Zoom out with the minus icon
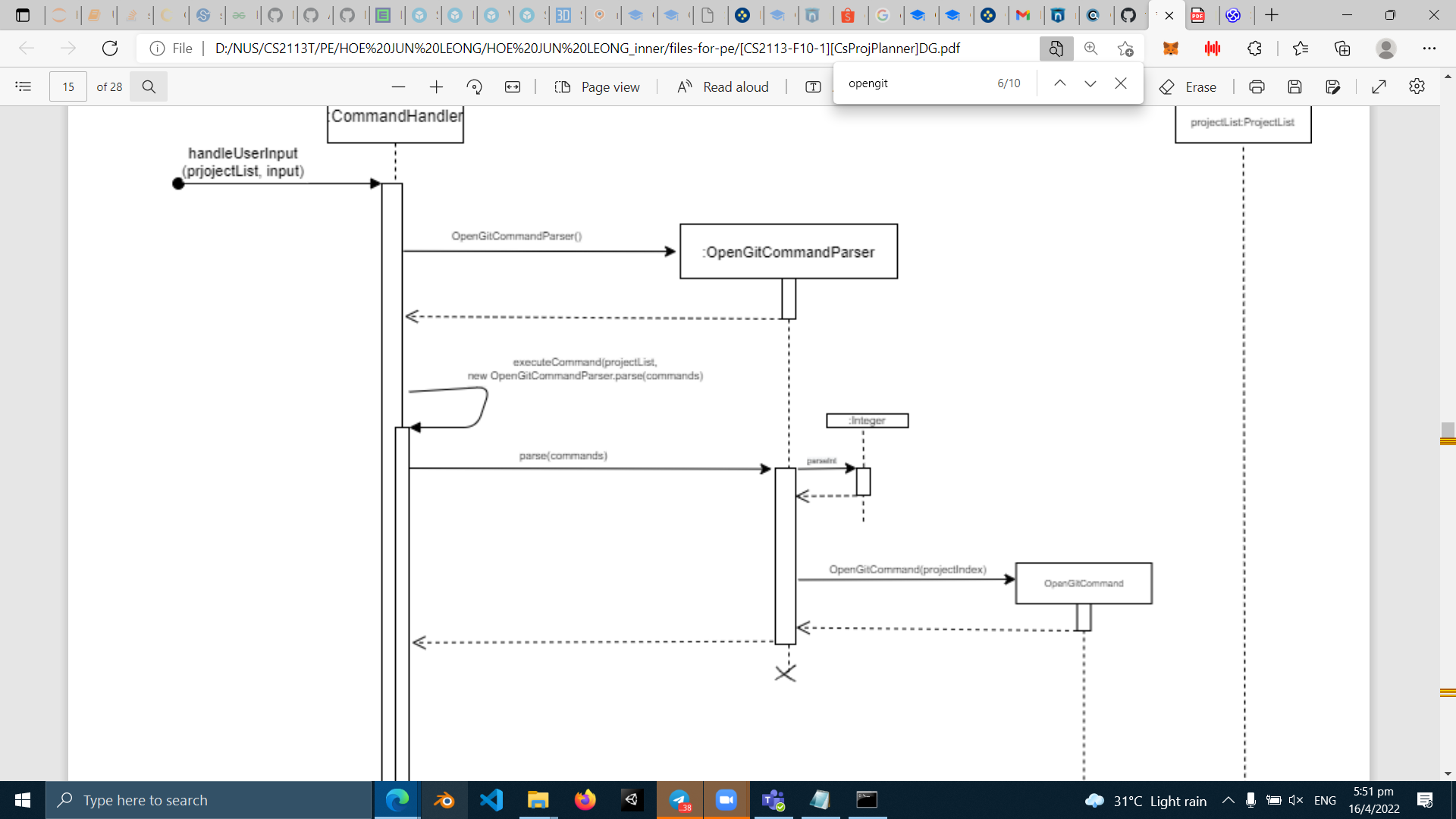 tap(398, 86)
